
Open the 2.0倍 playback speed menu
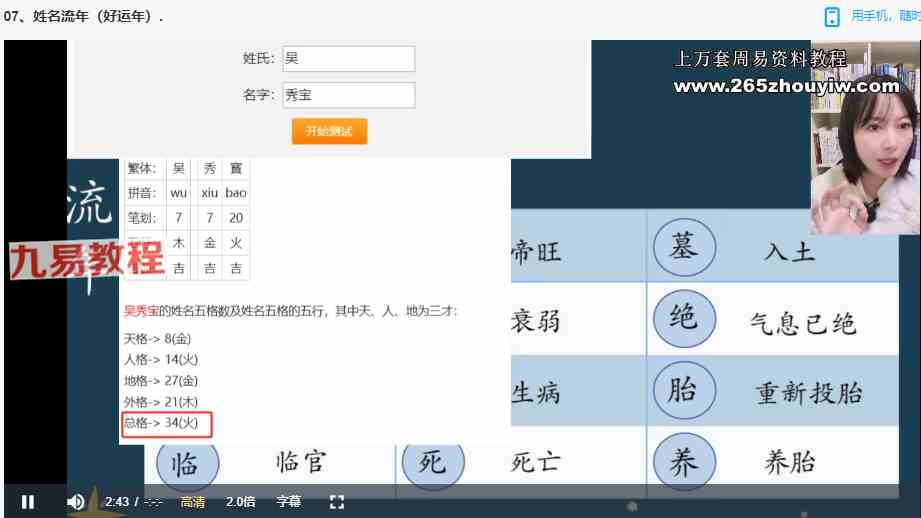coord(240,501)
